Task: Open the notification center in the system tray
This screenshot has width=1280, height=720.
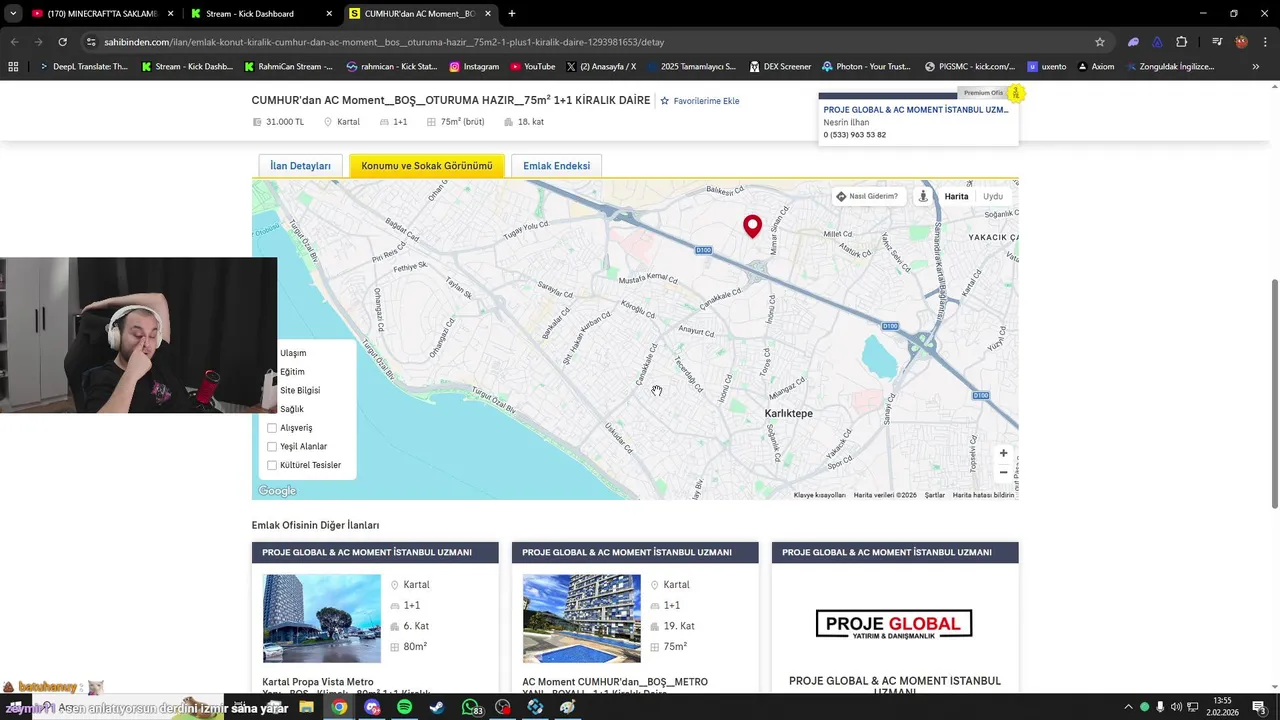Action: coord(1258,707)
